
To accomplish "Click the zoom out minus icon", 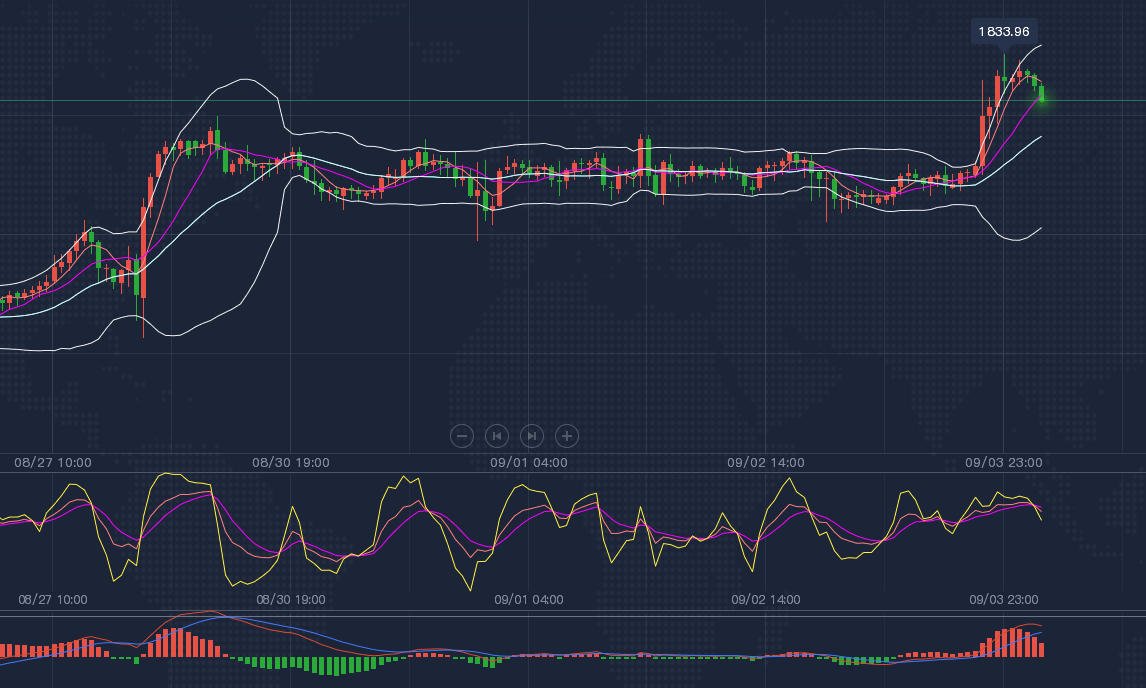I will click(x=462, y=436).
